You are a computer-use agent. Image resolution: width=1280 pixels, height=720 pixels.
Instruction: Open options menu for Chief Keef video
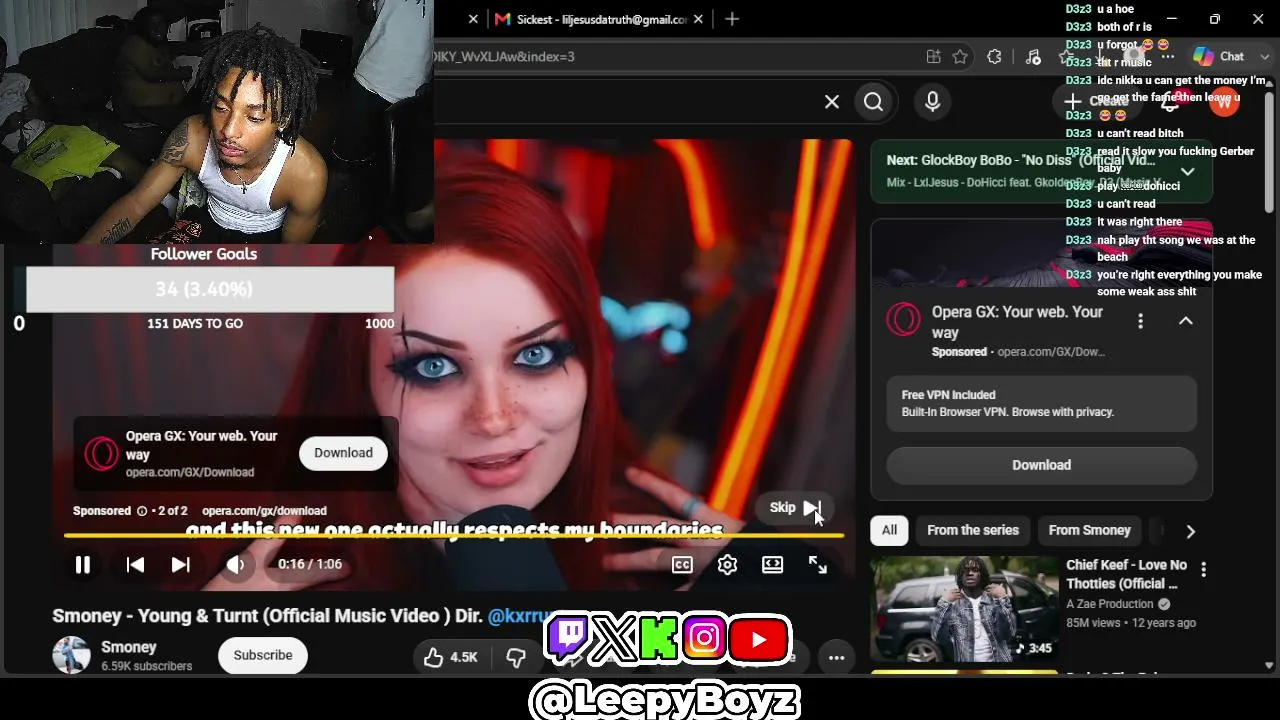[x=1203, y=569]
